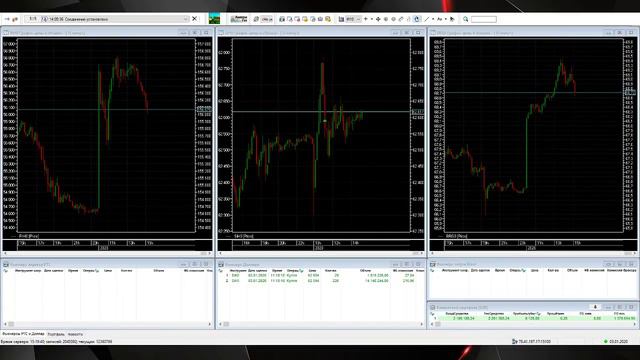Click the server IP address in status bar
The height and width of the screenshot is (360, 640).
click(534, 341)
